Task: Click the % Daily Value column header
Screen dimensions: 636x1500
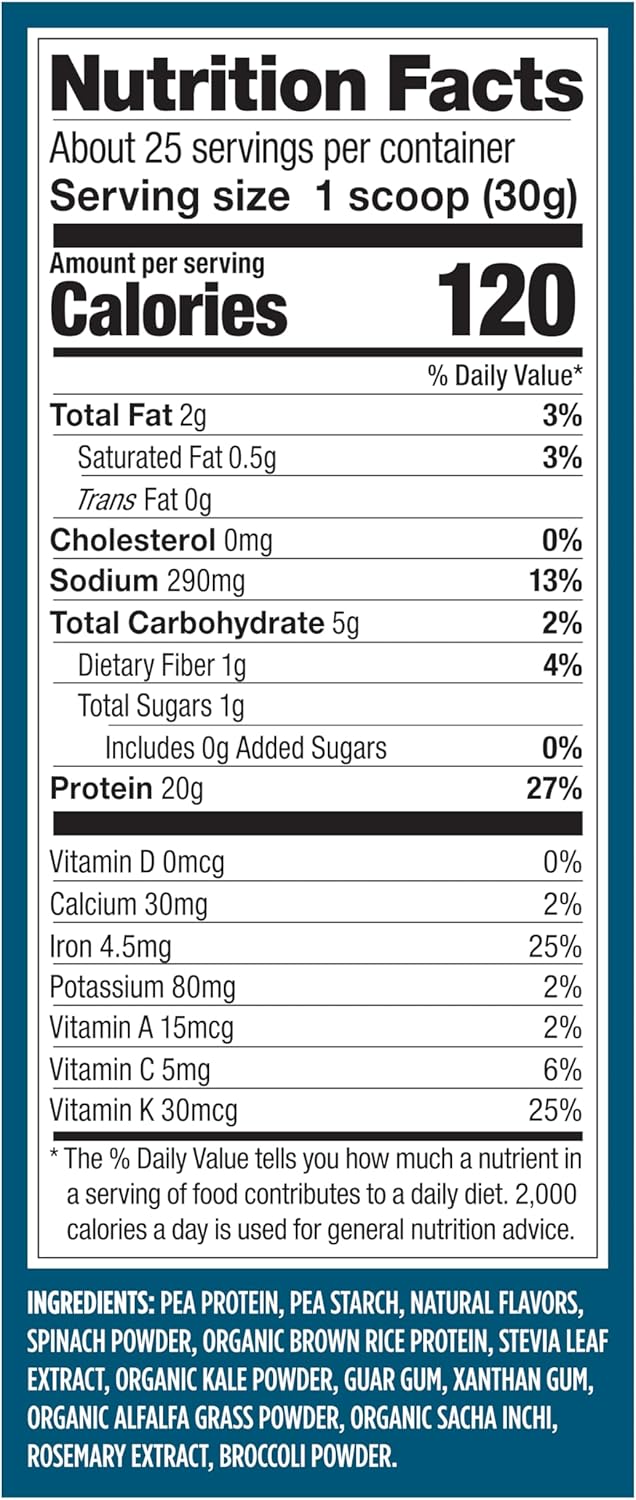Action: coord(505,376)
